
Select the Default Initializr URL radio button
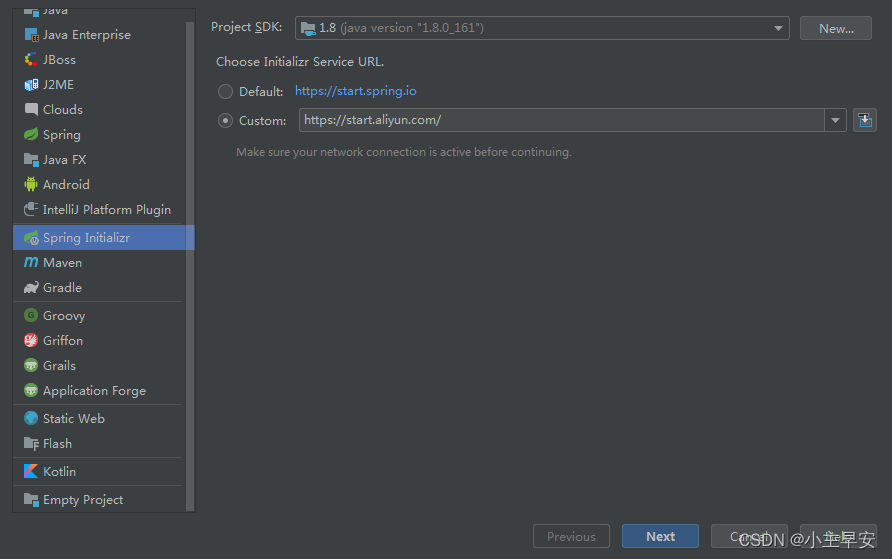[225, 91]
